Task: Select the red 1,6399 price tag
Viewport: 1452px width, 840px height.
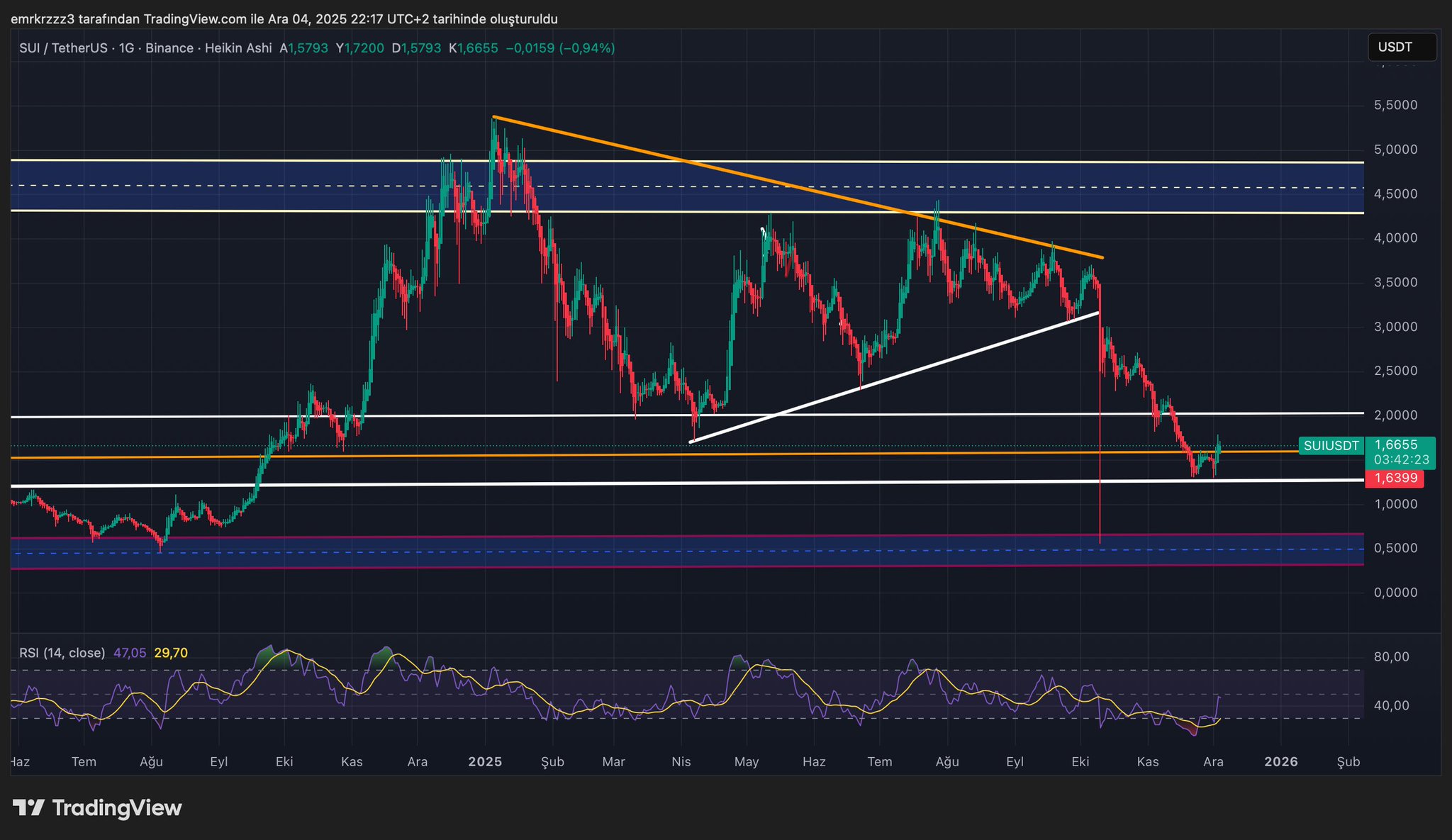Action: [x=1395, y=478]
